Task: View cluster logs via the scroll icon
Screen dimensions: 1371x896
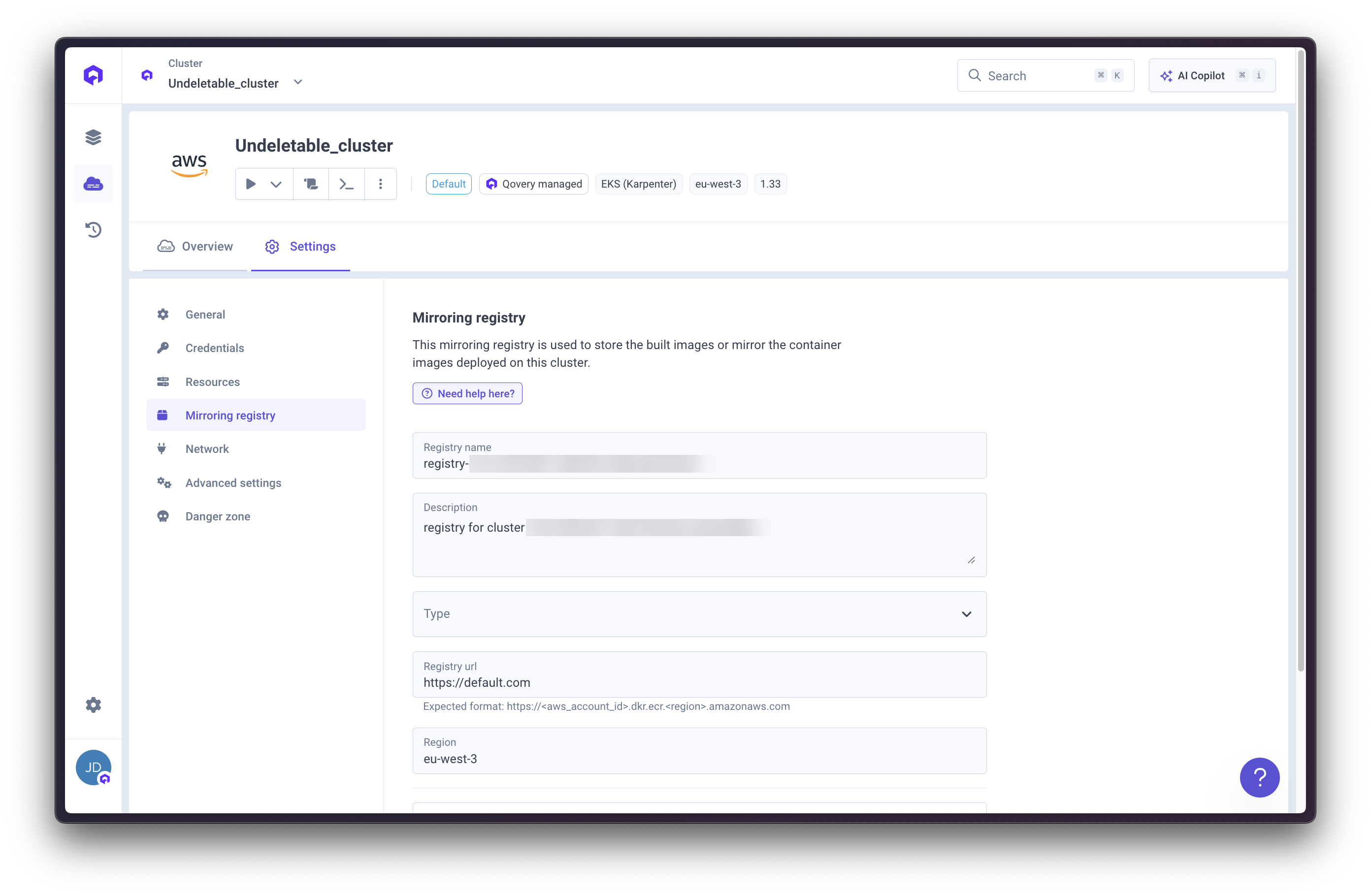Action: 310,183
